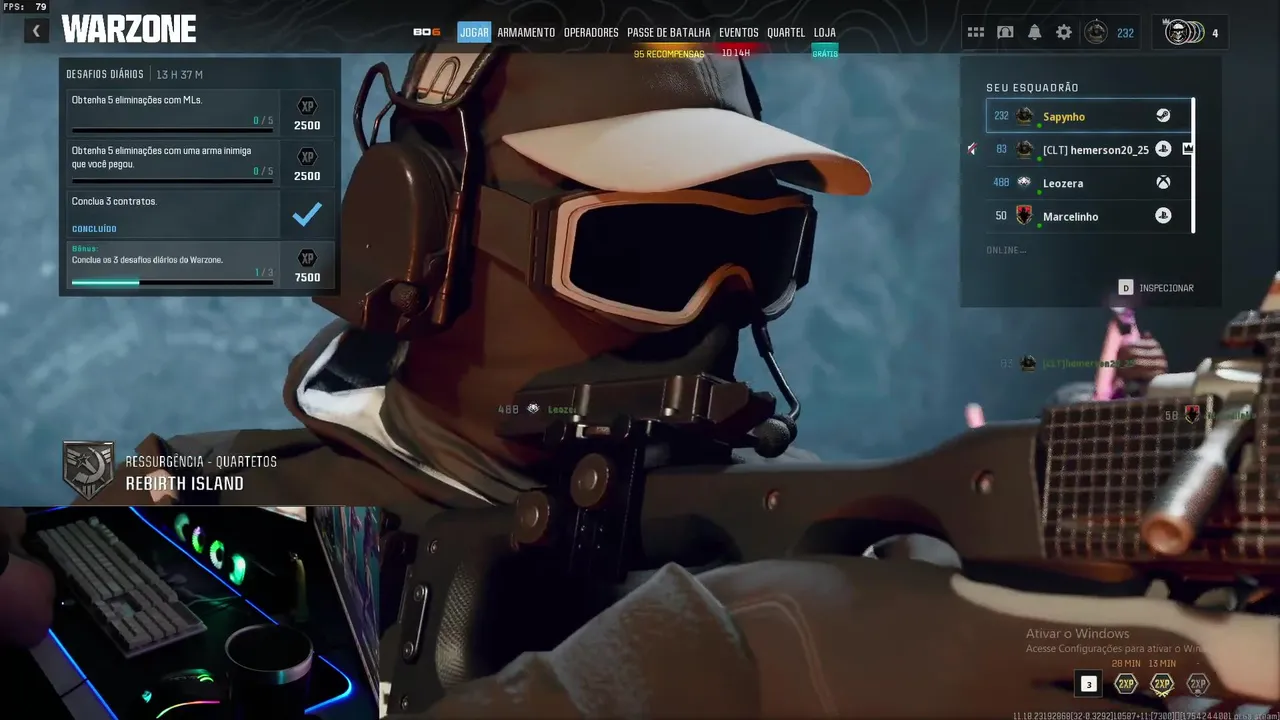This screenshot has height=720, width=1280.
Task: Click XP icon for the MLs challenge
Action: [x=307, y=106]
